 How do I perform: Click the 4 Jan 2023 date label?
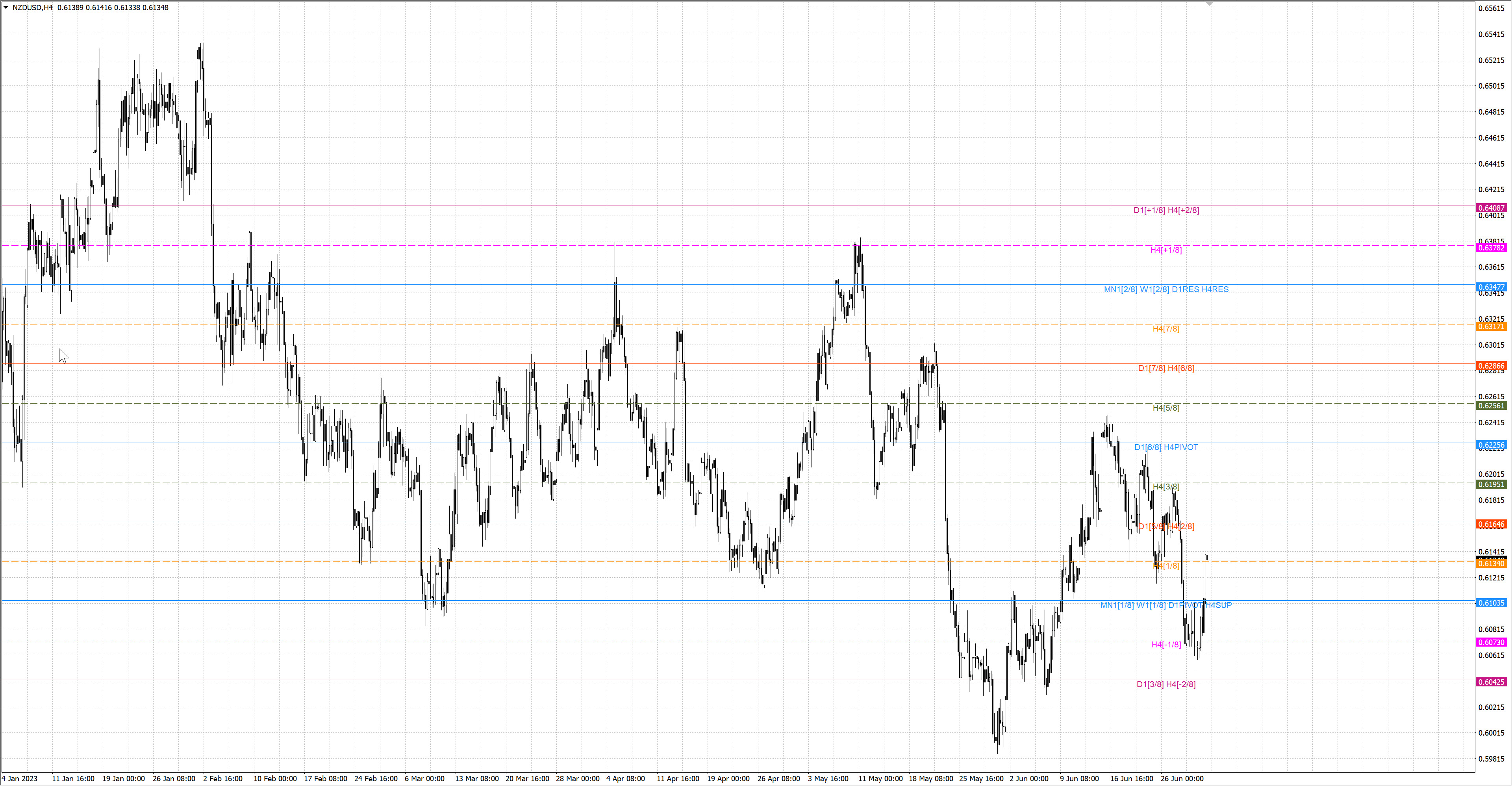click(x=19, y=779)
